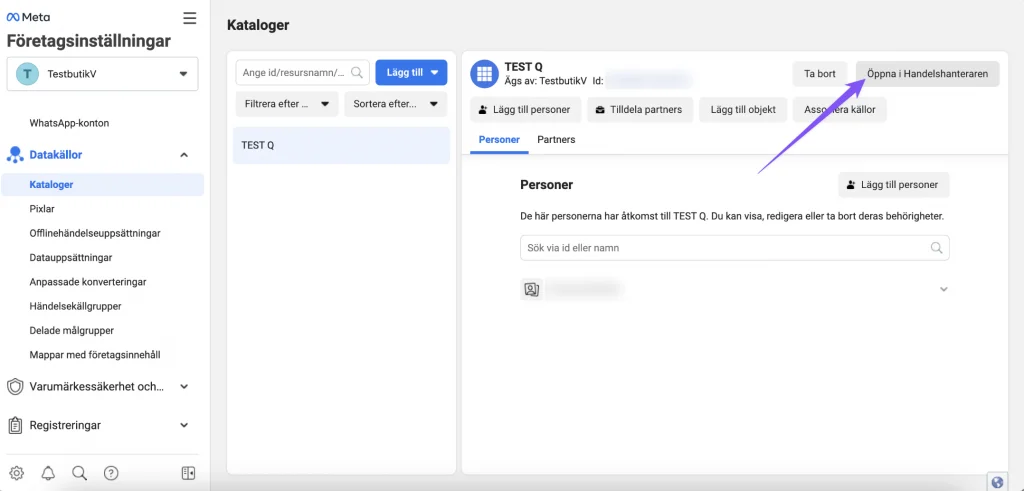Open the hamburger menu icon
Viewport: 1024px width, 491px height.
click(x=189, y=18)
